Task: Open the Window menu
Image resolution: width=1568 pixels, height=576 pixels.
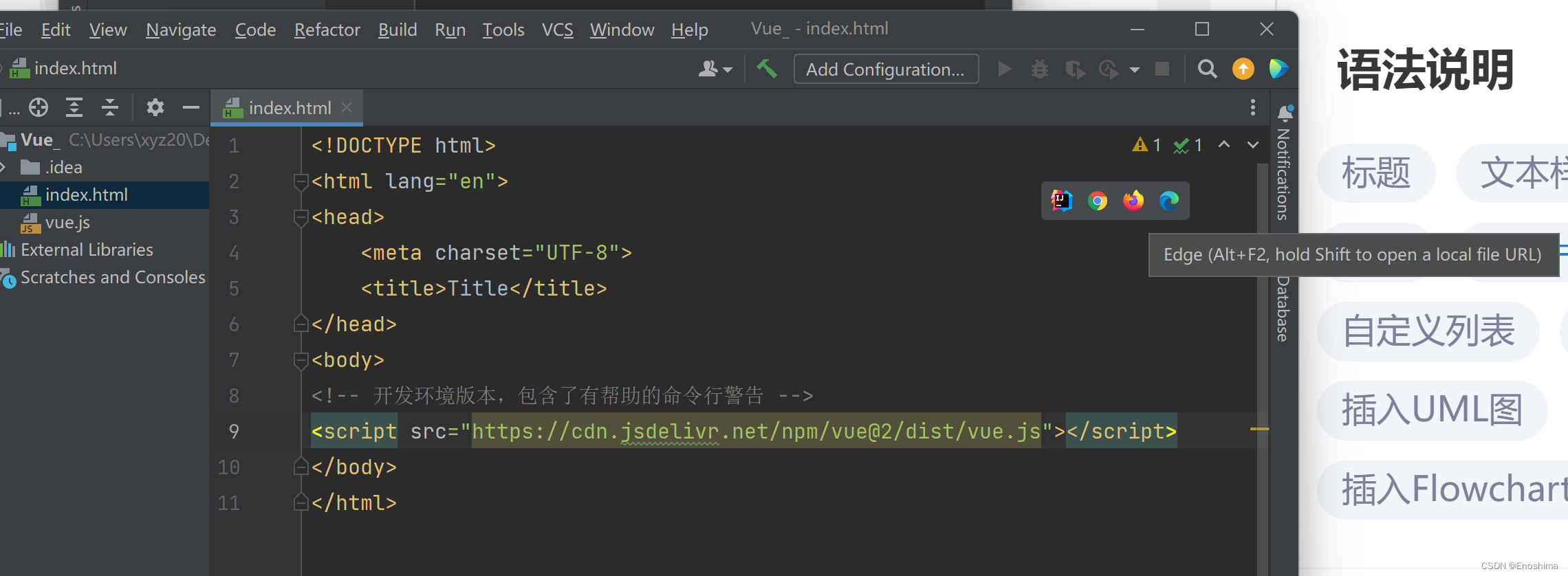Action: point(622,30)
